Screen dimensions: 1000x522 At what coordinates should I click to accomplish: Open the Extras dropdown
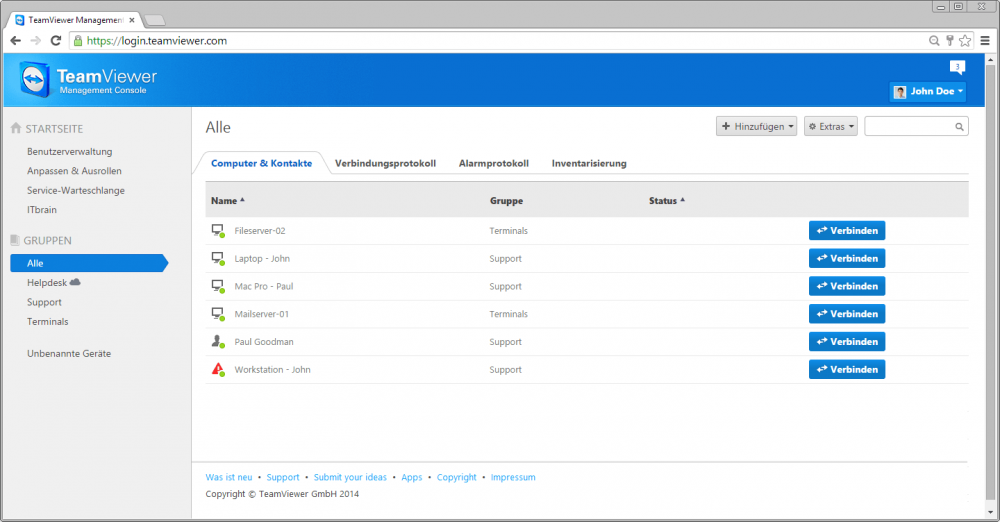(831, 126)
